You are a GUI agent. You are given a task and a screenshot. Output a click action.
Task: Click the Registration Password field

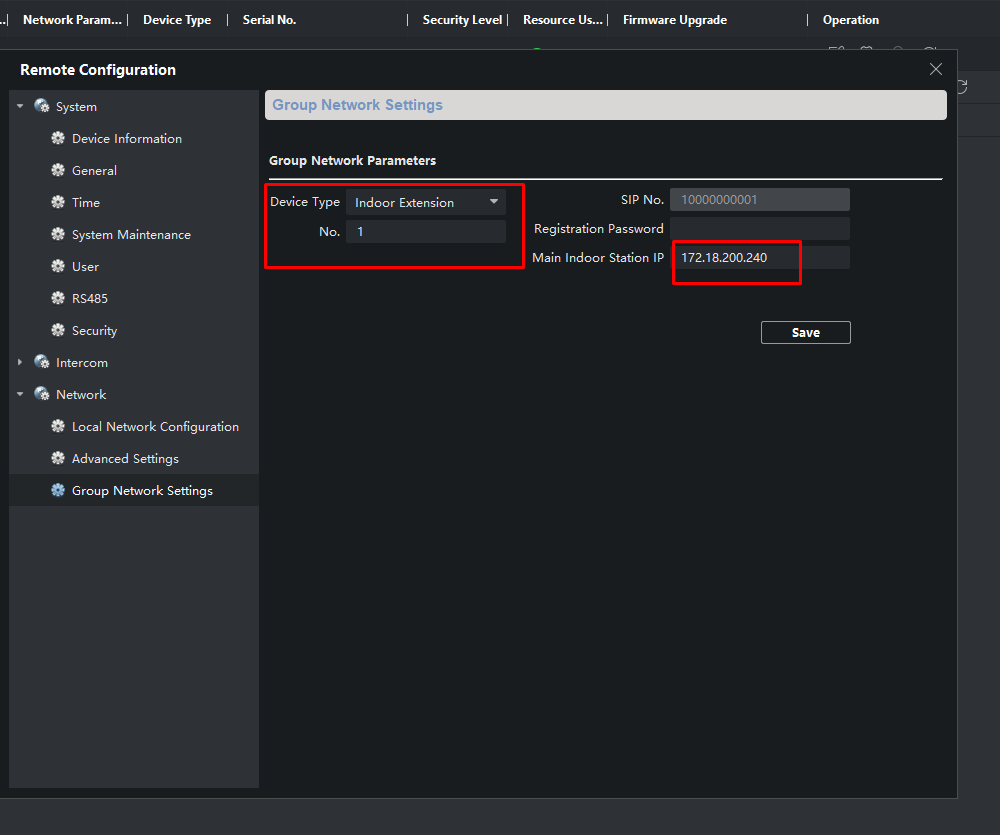(x=760, y=228)
